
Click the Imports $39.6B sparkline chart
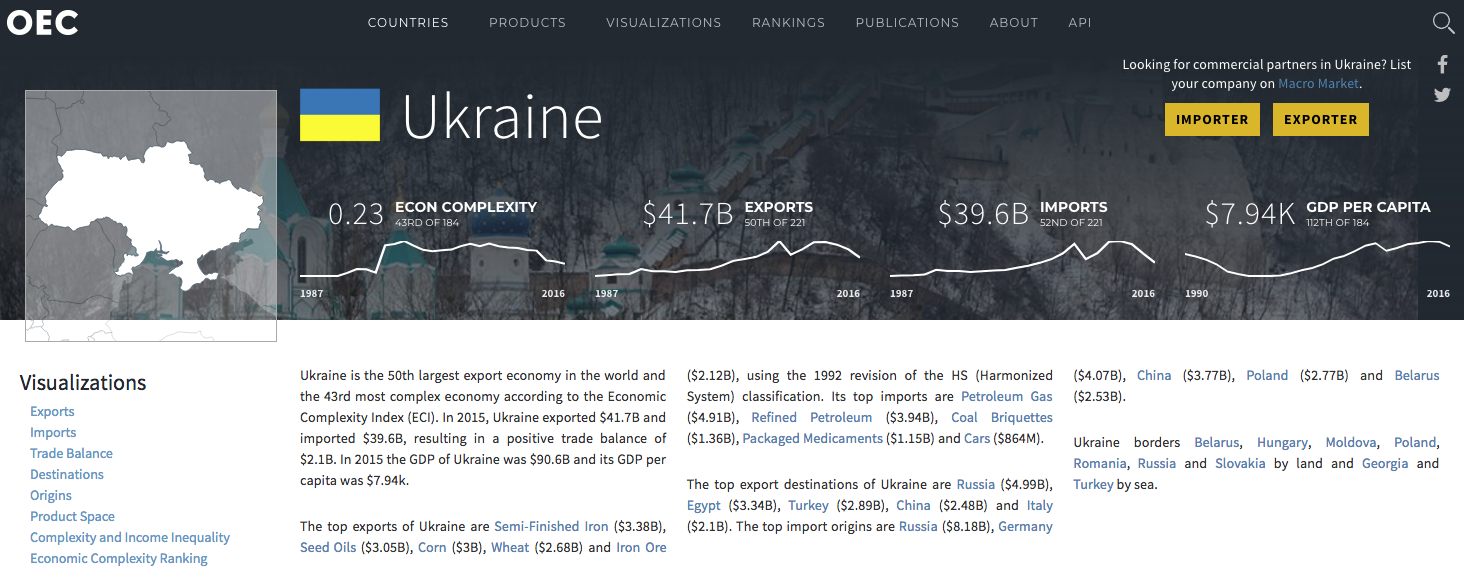pyautogui.click(x=1023, y=260)
